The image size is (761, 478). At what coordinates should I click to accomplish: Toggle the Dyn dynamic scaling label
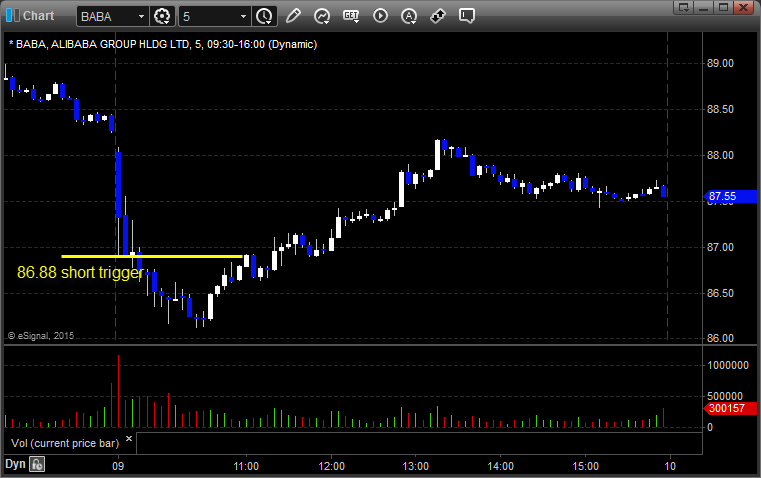[15, 464]
